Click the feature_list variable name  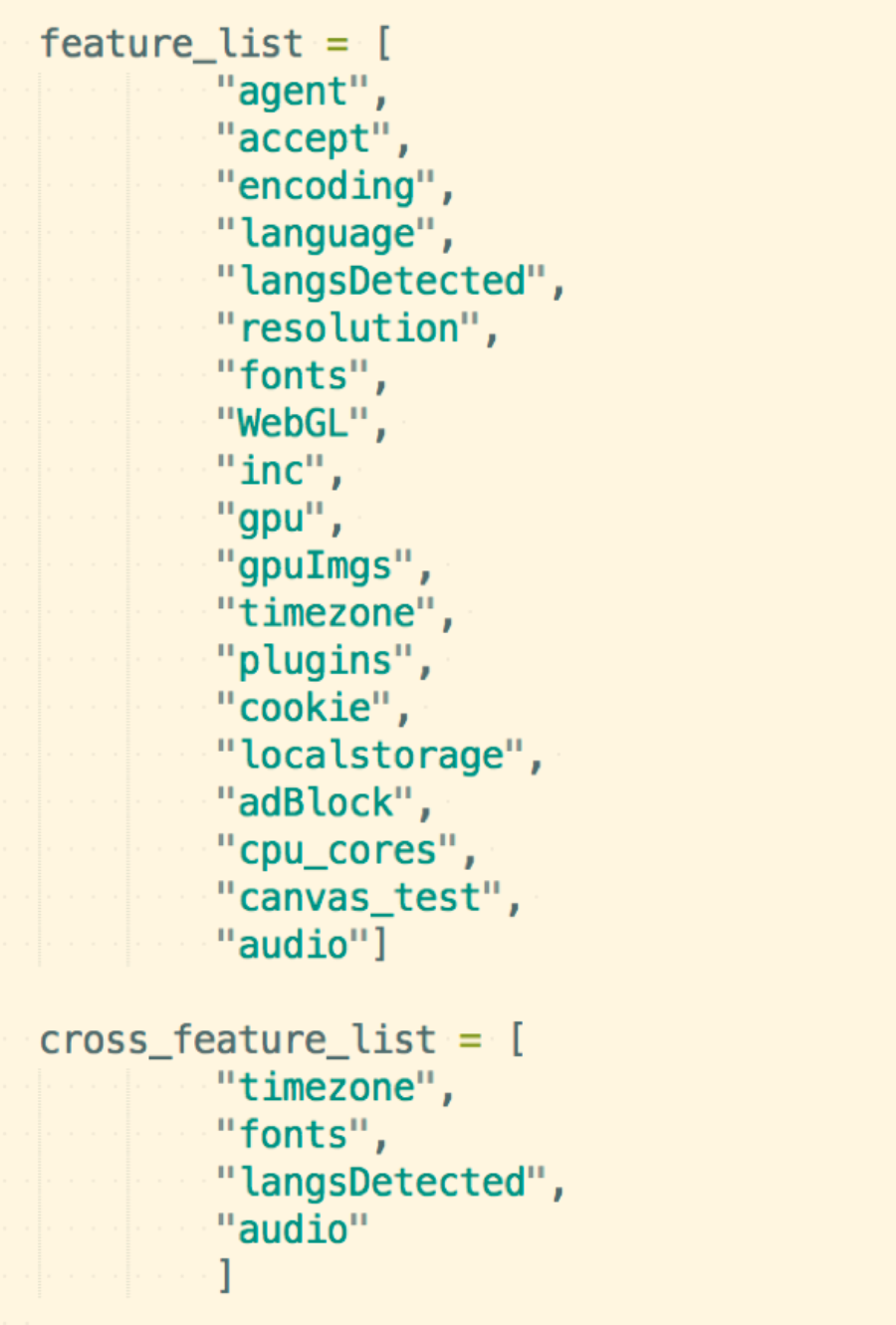pos(170,44)
